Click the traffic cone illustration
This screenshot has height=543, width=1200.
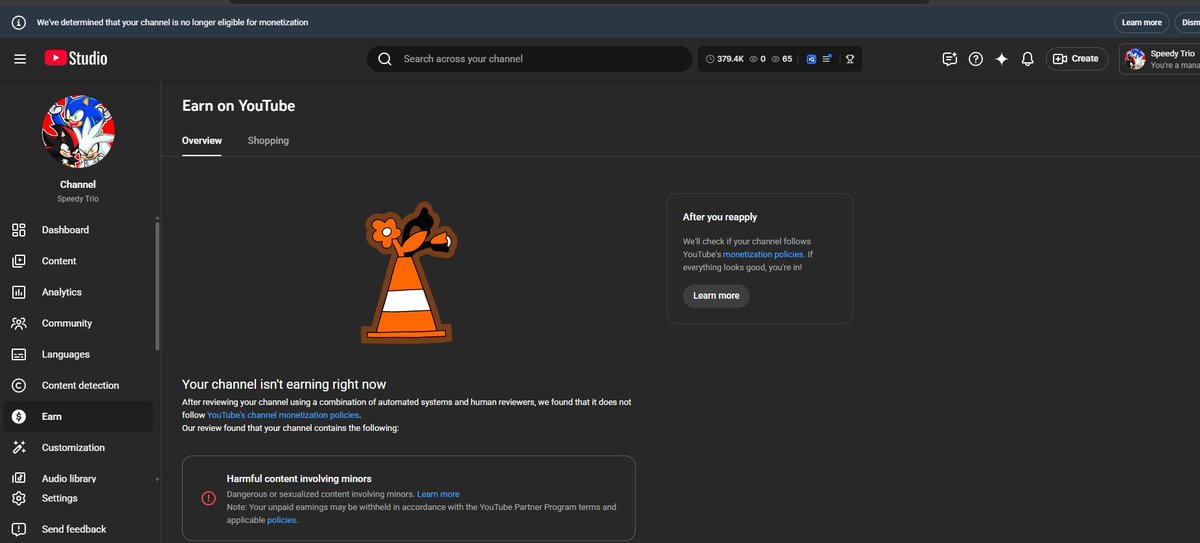pos(408,273)
